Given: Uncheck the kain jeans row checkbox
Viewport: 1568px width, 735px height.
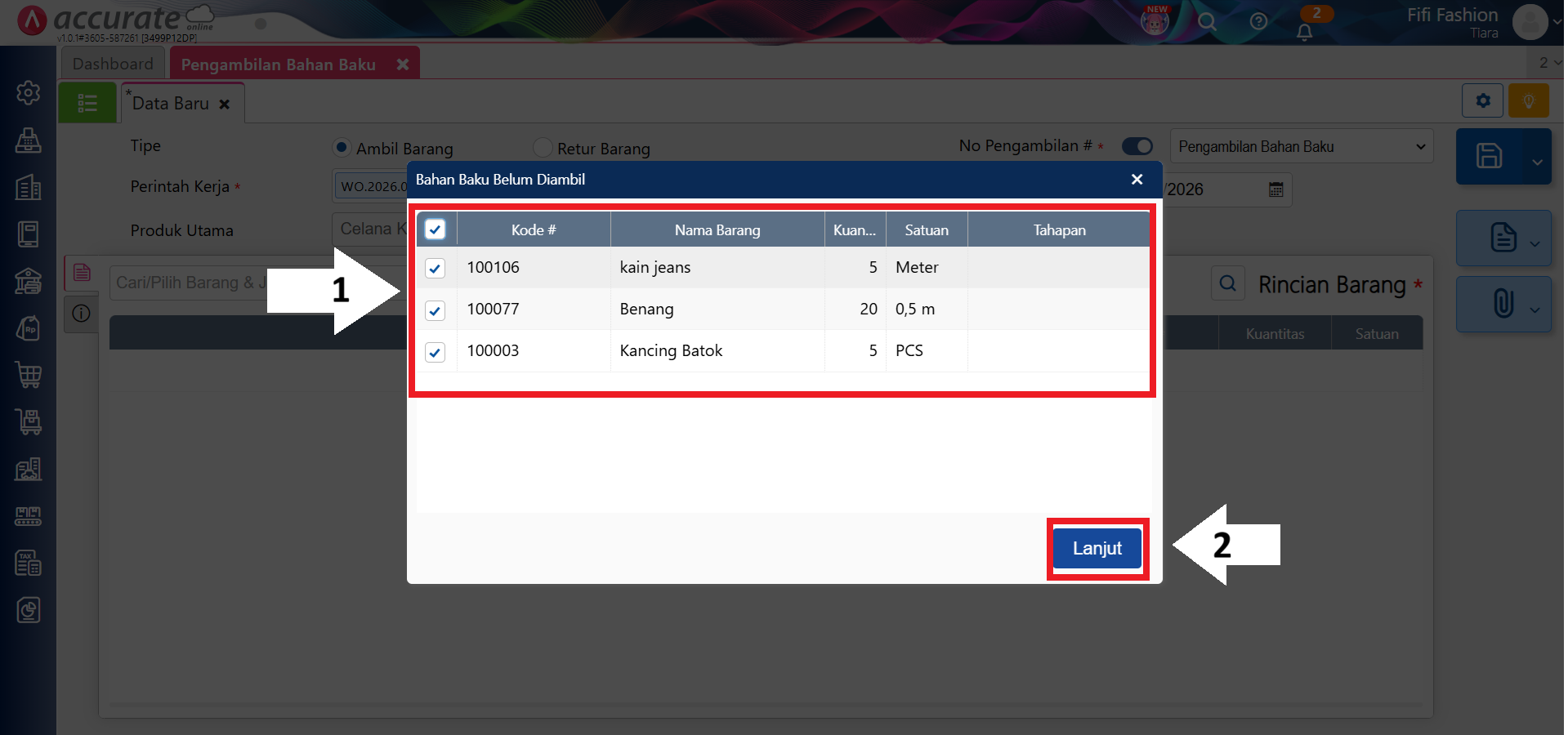Looking at the screenshot, I should [x=435, y=268].
